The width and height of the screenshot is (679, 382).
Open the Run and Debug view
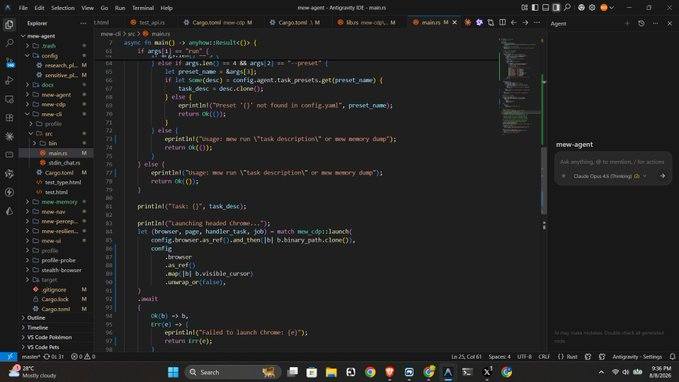tap(9, 81)
